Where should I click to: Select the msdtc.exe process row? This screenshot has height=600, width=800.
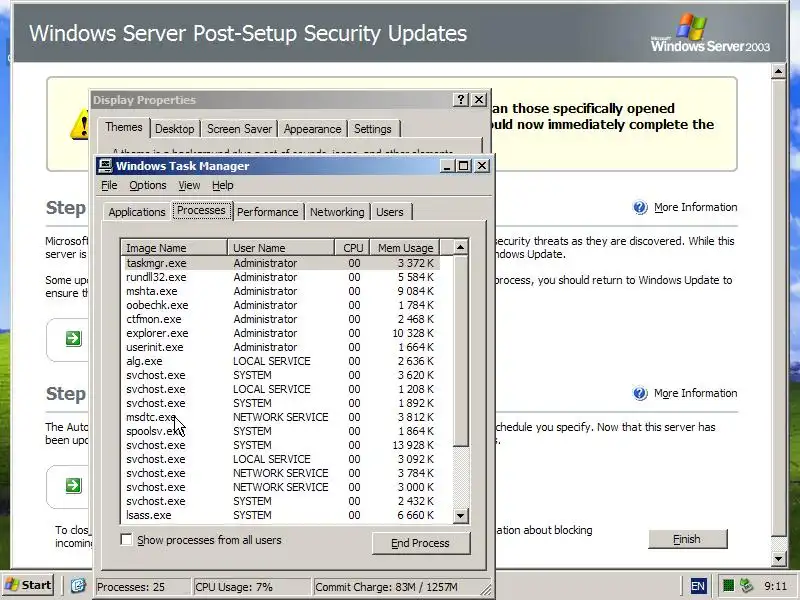[281, 417]
